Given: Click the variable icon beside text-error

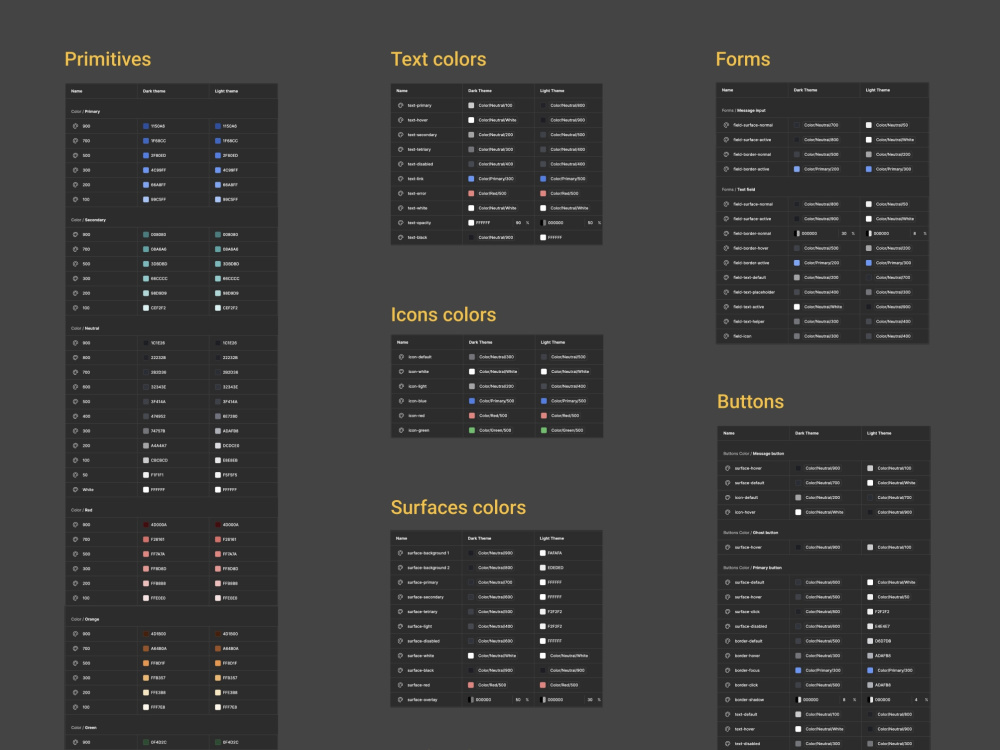Looking at the screenshot, I should [x=401, y=193].
